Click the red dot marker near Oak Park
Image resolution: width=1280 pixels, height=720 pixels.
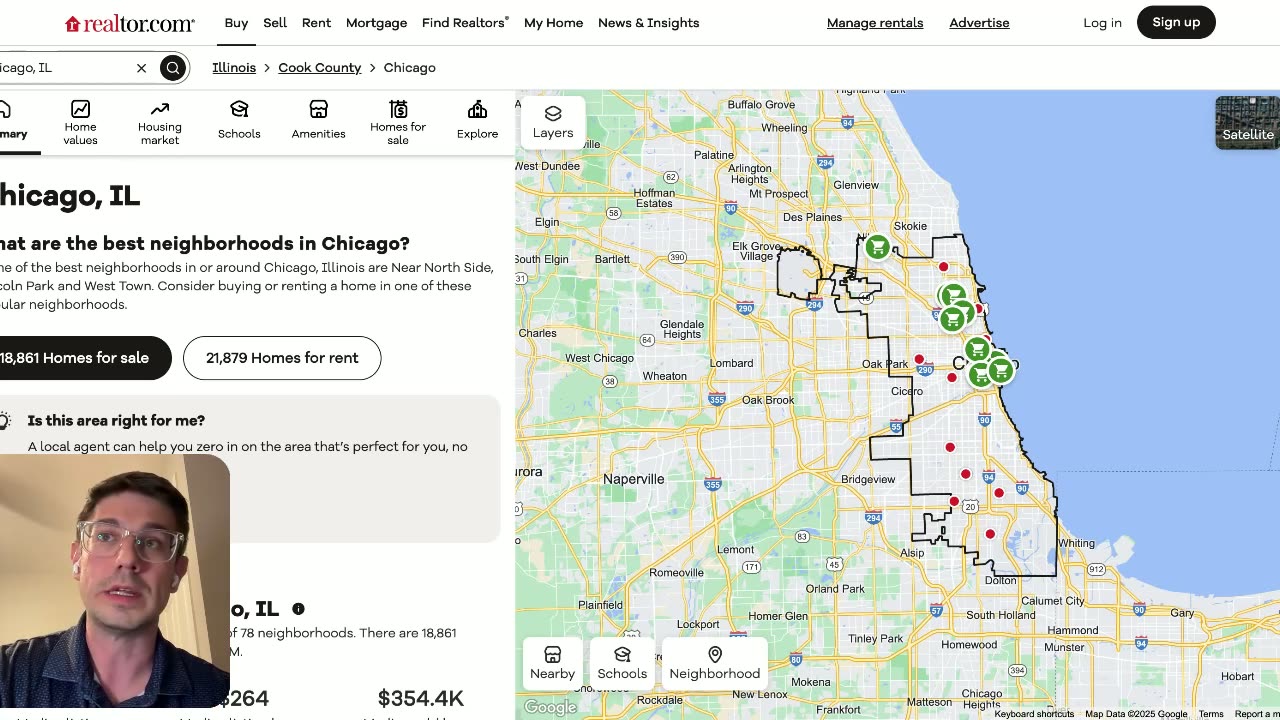[x=919, y=360]
